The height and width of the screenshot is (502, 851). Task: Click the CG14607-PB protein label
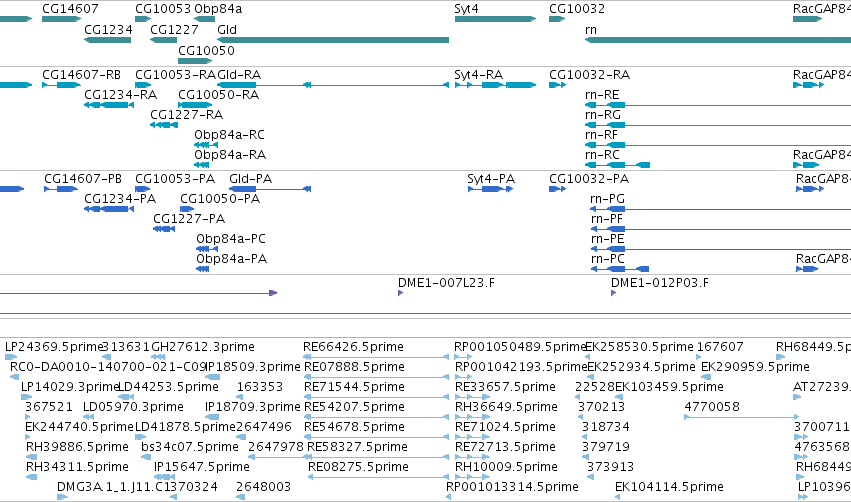point(83,179)
